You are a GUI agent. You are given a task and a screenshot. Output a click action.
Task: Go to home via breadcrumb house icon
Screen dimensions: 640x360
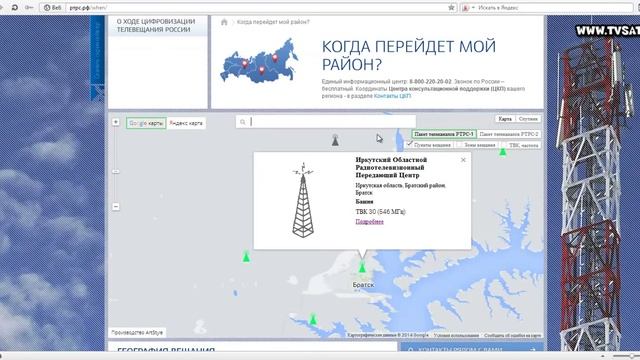tap(224, 22)
